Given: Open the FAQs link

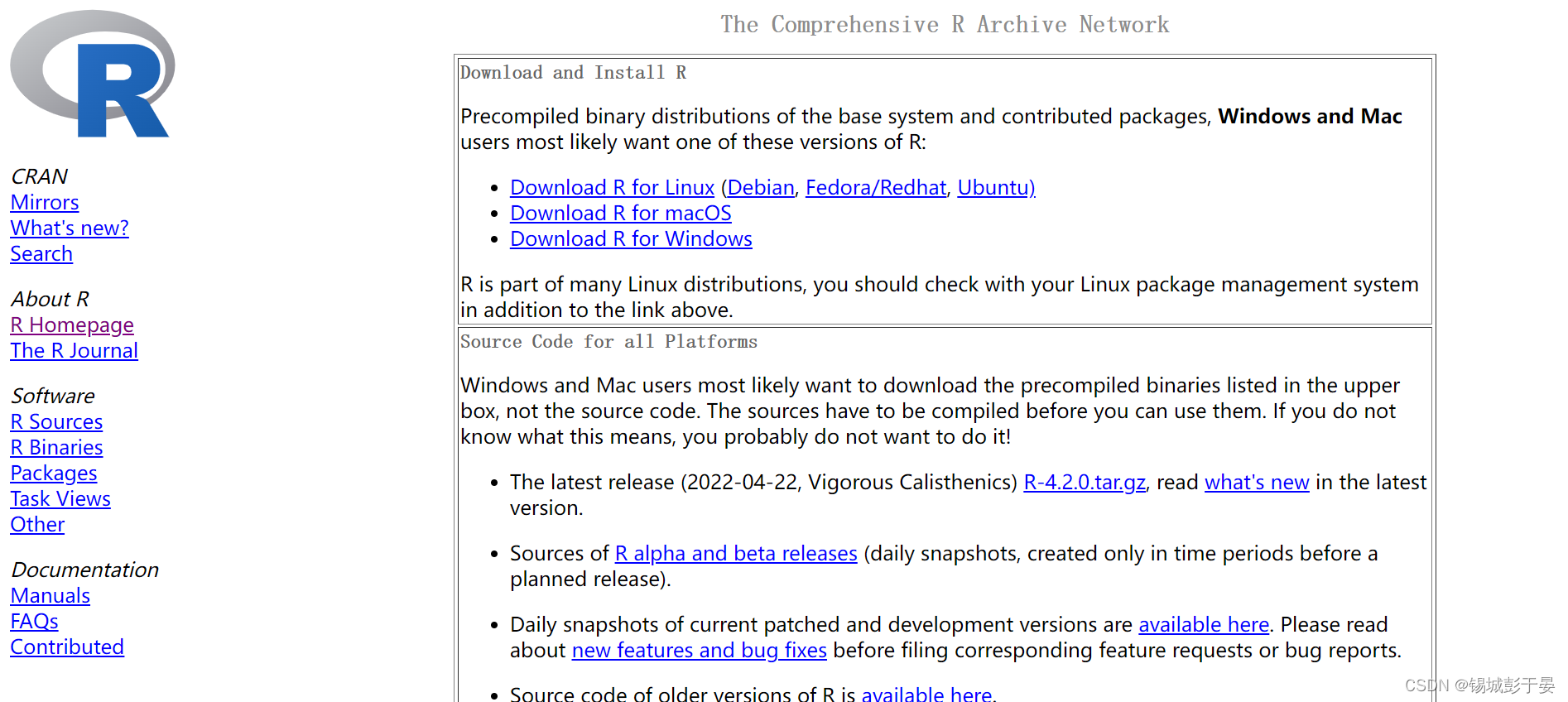Looking at the screenshot, I should coord(35,622).
